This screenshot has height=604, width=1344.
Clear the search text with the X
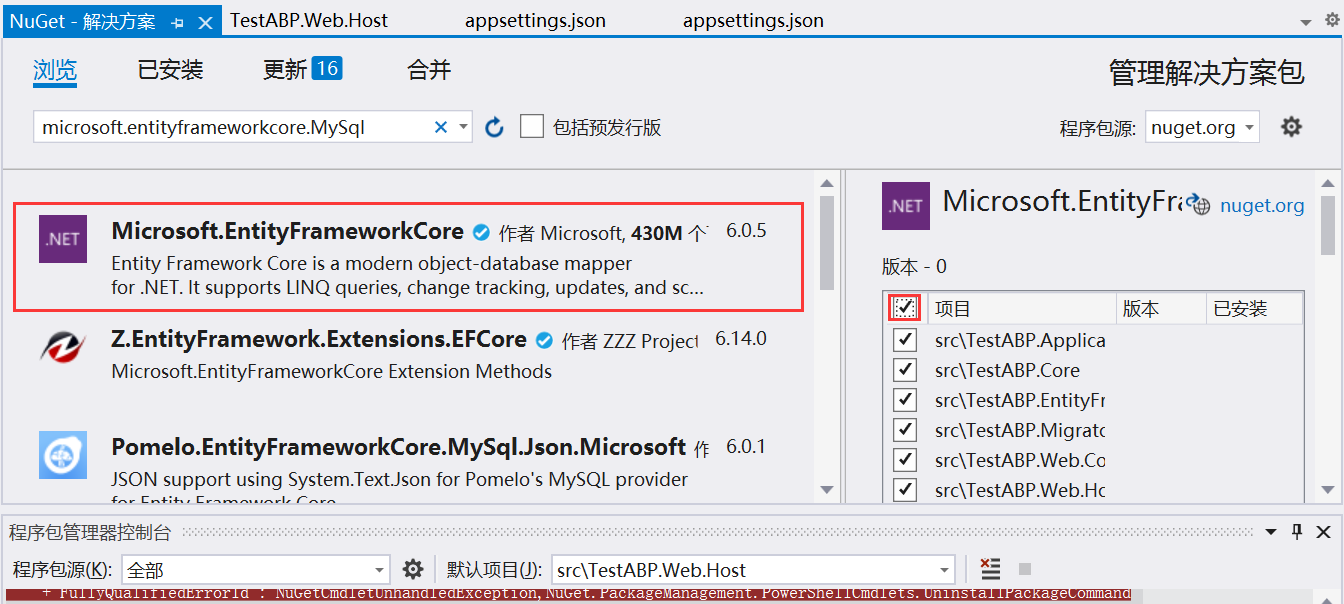tap(440, 127)
